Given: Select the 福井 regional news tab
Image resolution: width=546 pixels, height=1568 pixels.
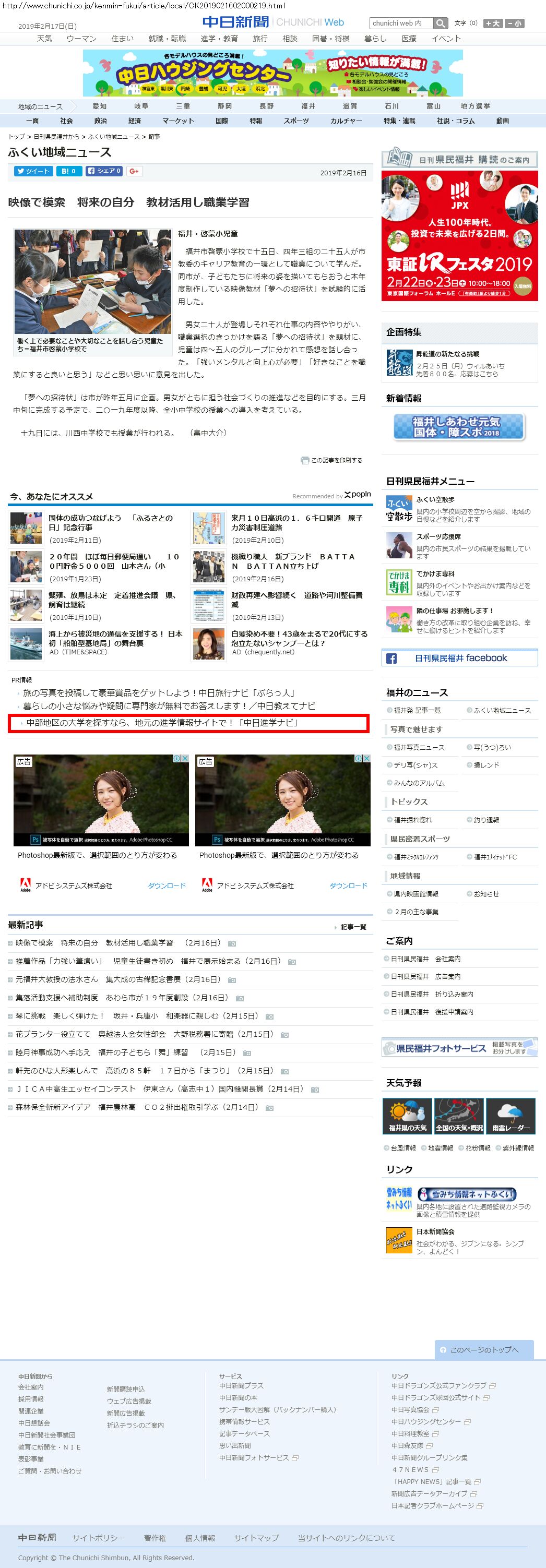Looking at the screenshot, I should (x=308, y=106).
